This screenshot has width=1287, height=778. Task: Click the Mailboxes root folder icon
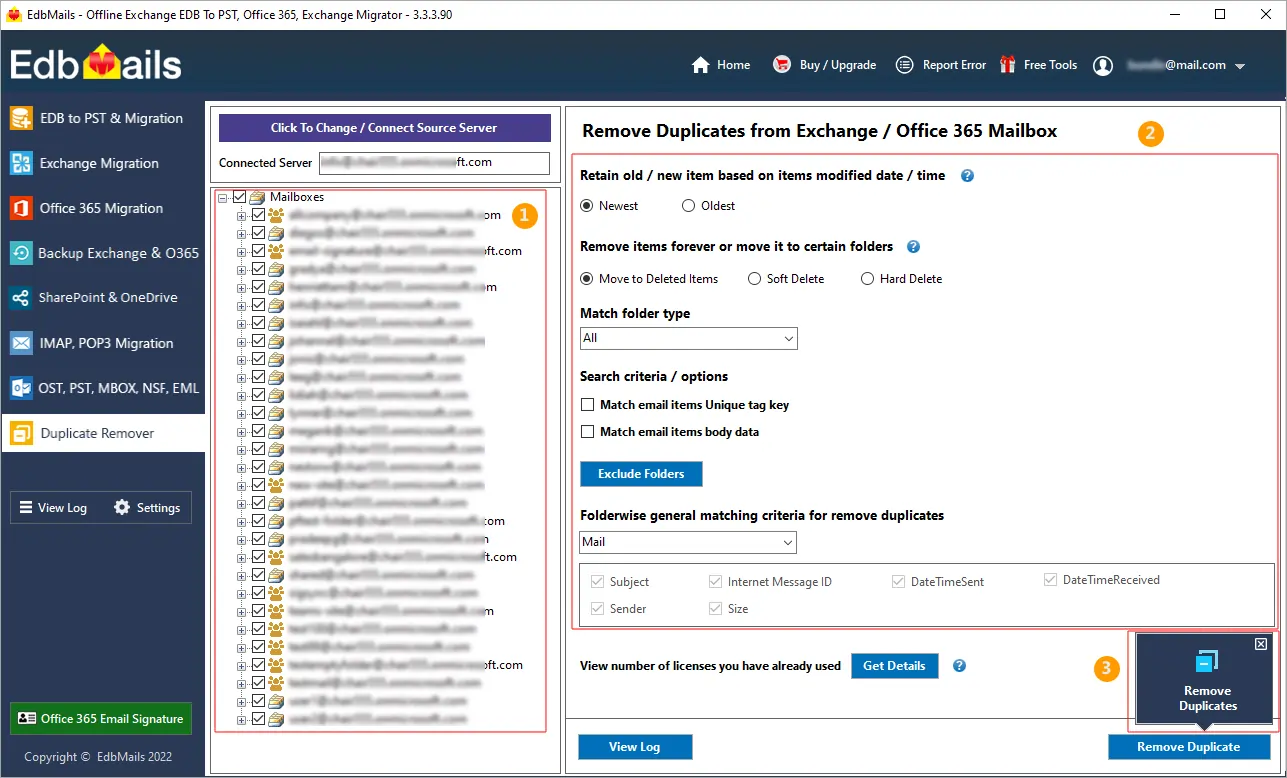point(258,197)
